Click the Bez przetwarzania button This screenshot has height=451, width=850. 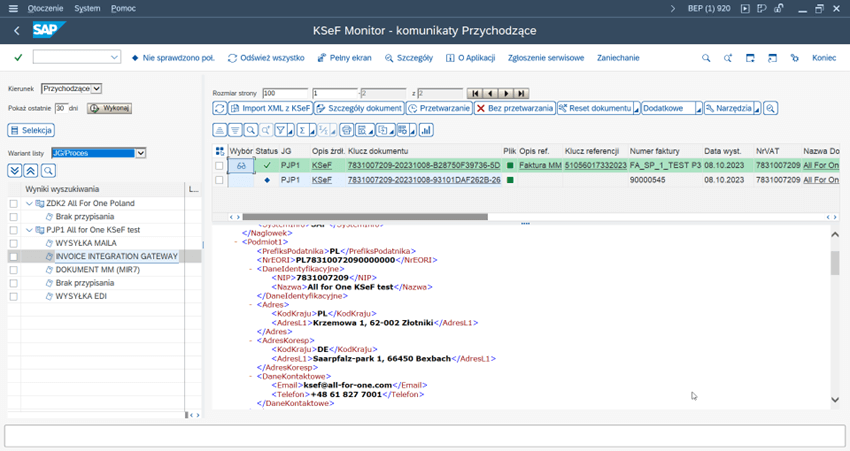515,108
